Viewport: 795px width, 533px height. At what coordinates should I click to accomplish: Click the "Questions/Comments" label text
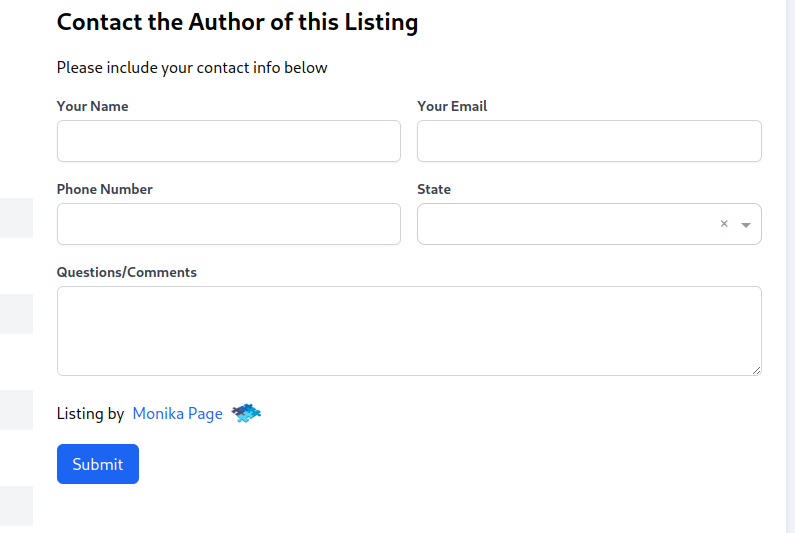126,272
